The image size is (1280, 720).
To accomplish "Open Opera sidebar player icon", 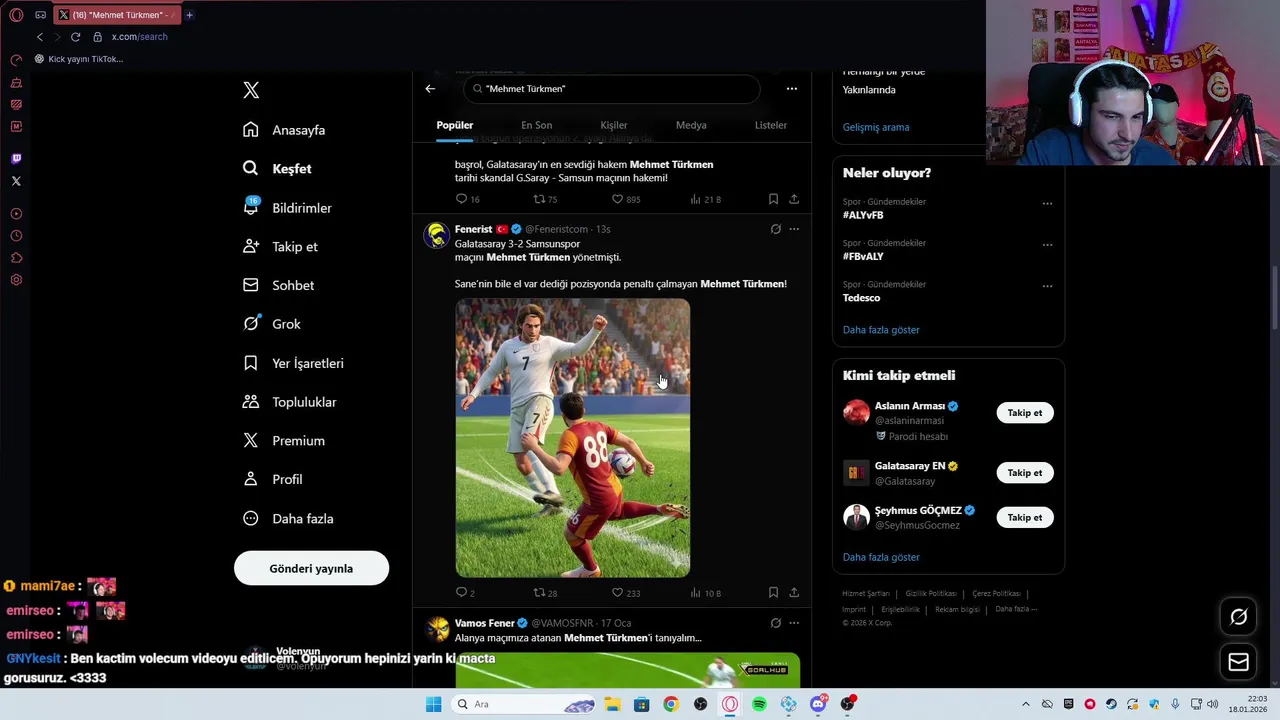I will 16,214.
